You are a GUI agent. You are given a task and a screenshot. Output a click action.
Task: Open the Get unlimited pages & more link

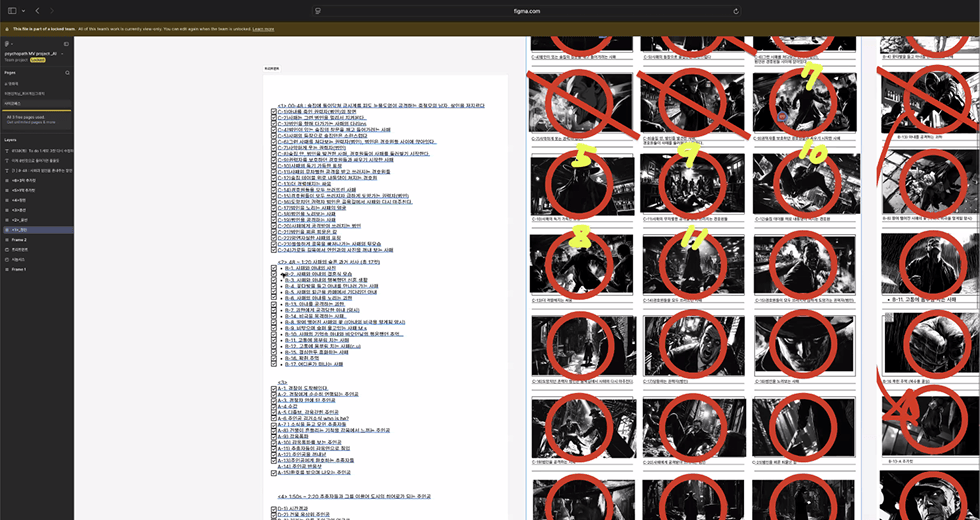[31, 122]
